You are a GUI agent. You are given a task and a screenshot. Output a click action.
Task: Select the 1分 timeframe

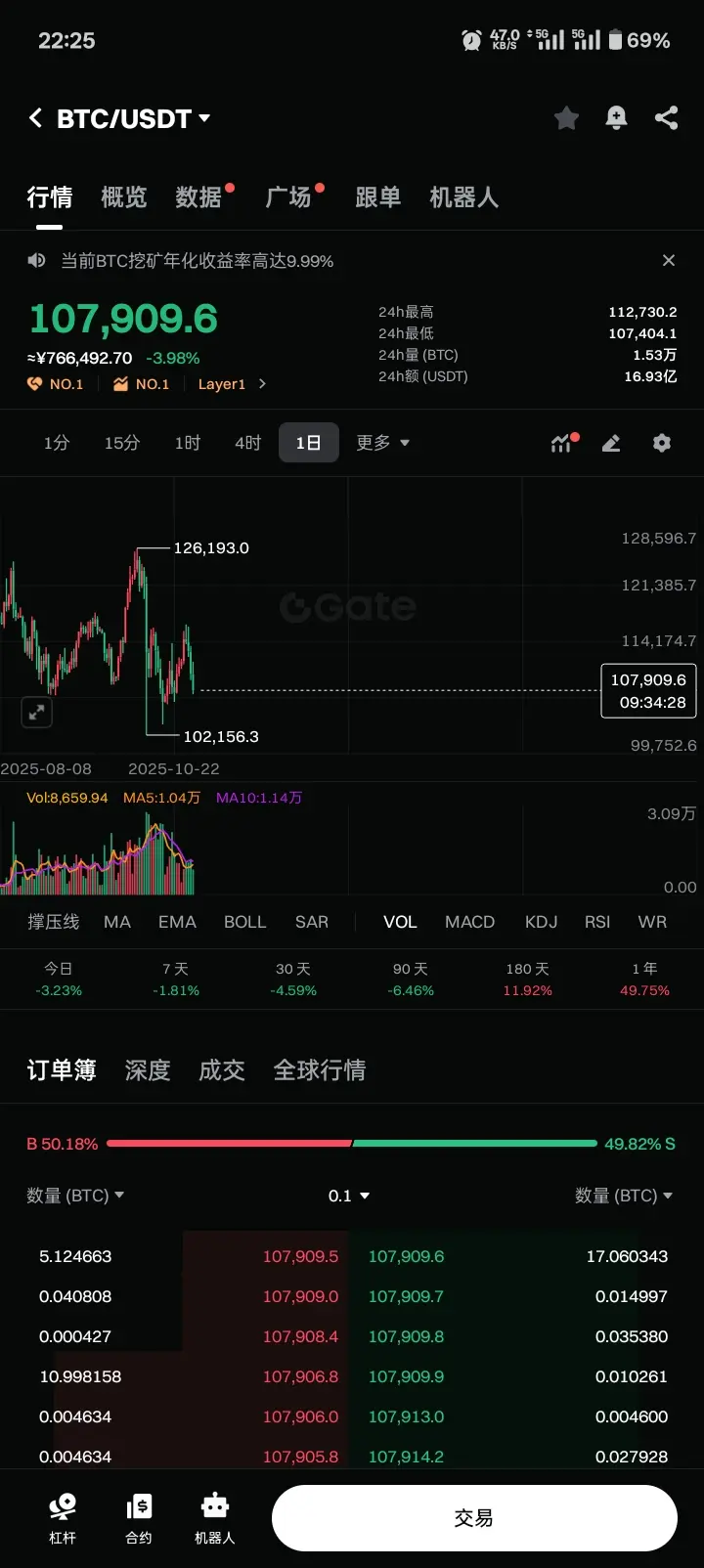pos(57,443)
